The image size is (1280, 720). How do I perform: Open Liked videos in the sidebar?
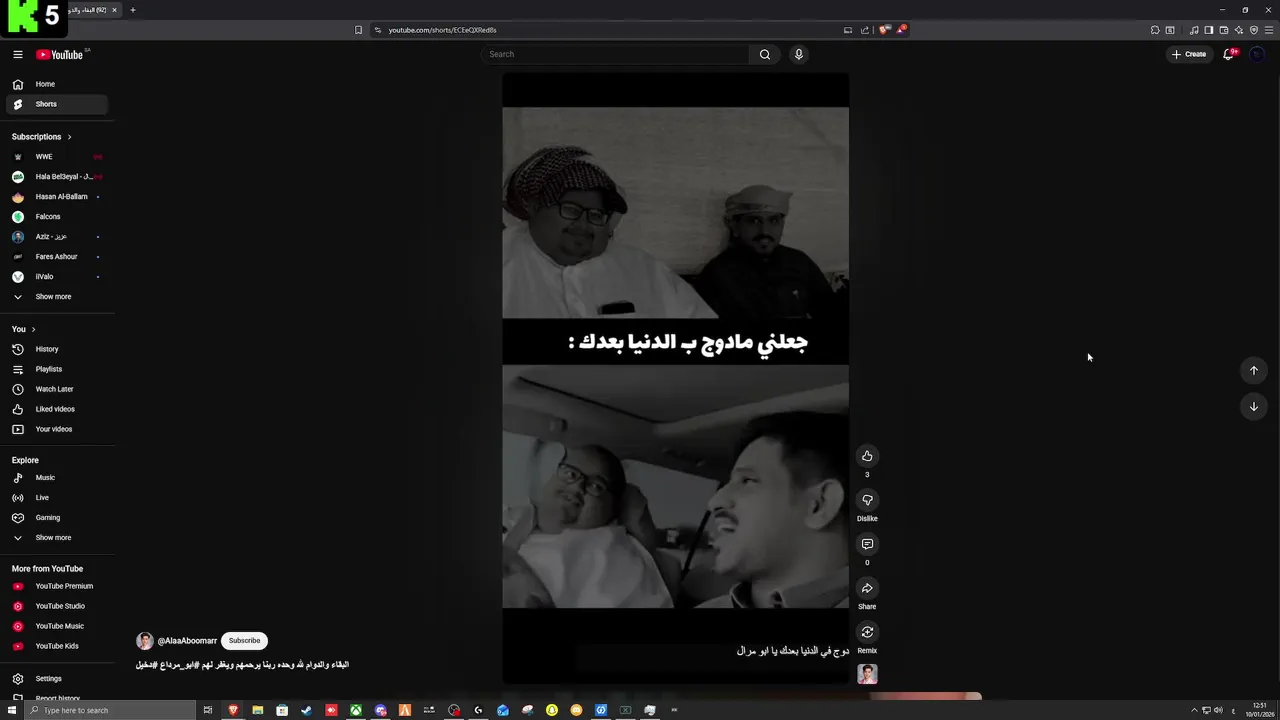pos(57,409)
